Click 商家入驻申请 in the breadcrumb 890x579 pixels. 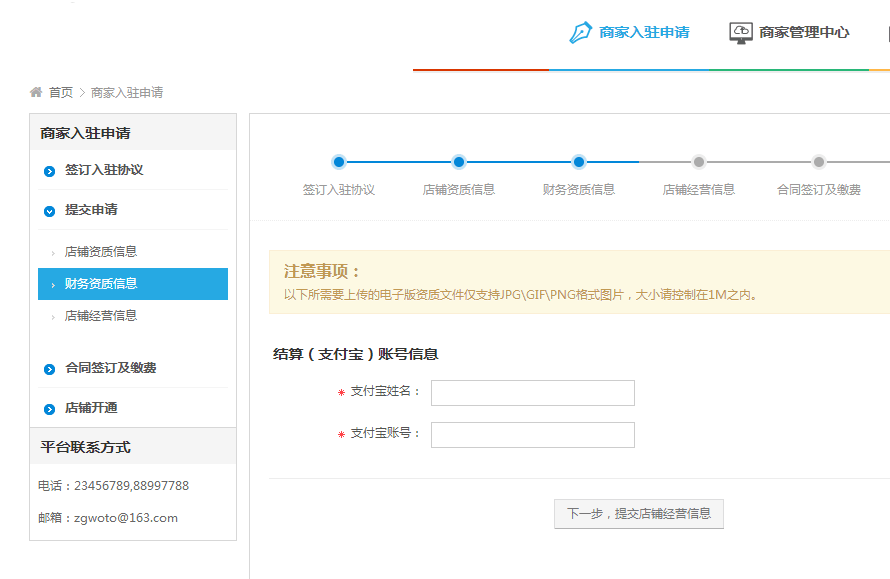tap(127, 92)
